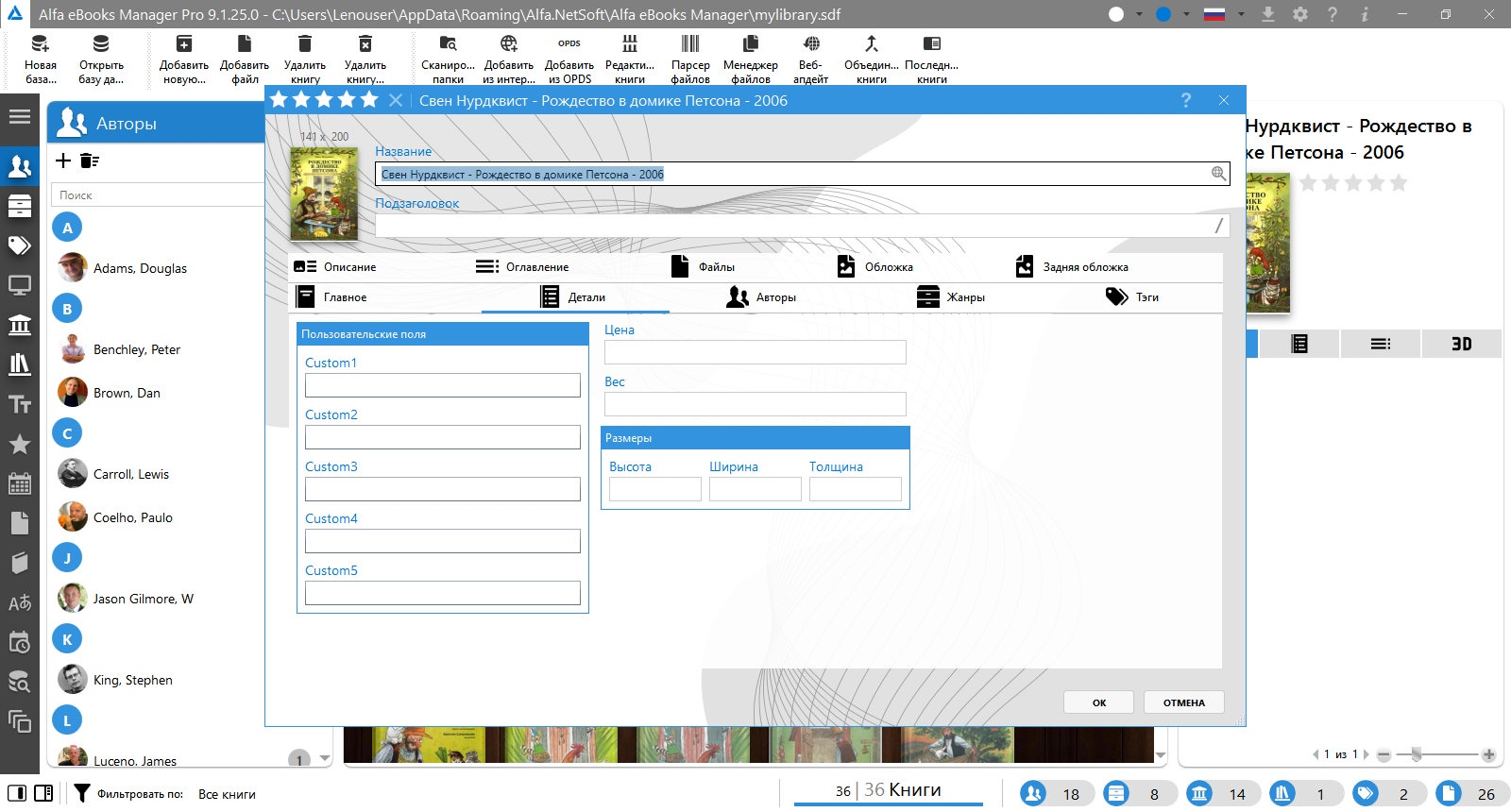Open existing database via Открыть базу
This screenshot has height=812, width=1511.
pyautogui.click(x=101, y=59)
